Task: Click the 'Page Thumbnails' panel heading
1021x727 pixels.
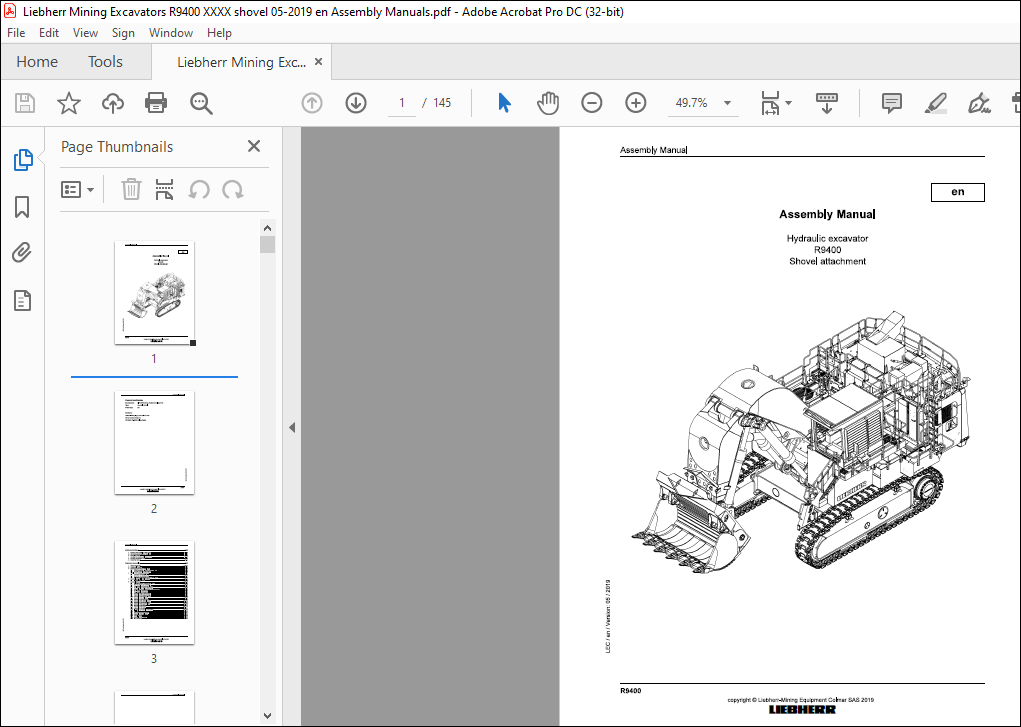Action: tap(117, 147)
